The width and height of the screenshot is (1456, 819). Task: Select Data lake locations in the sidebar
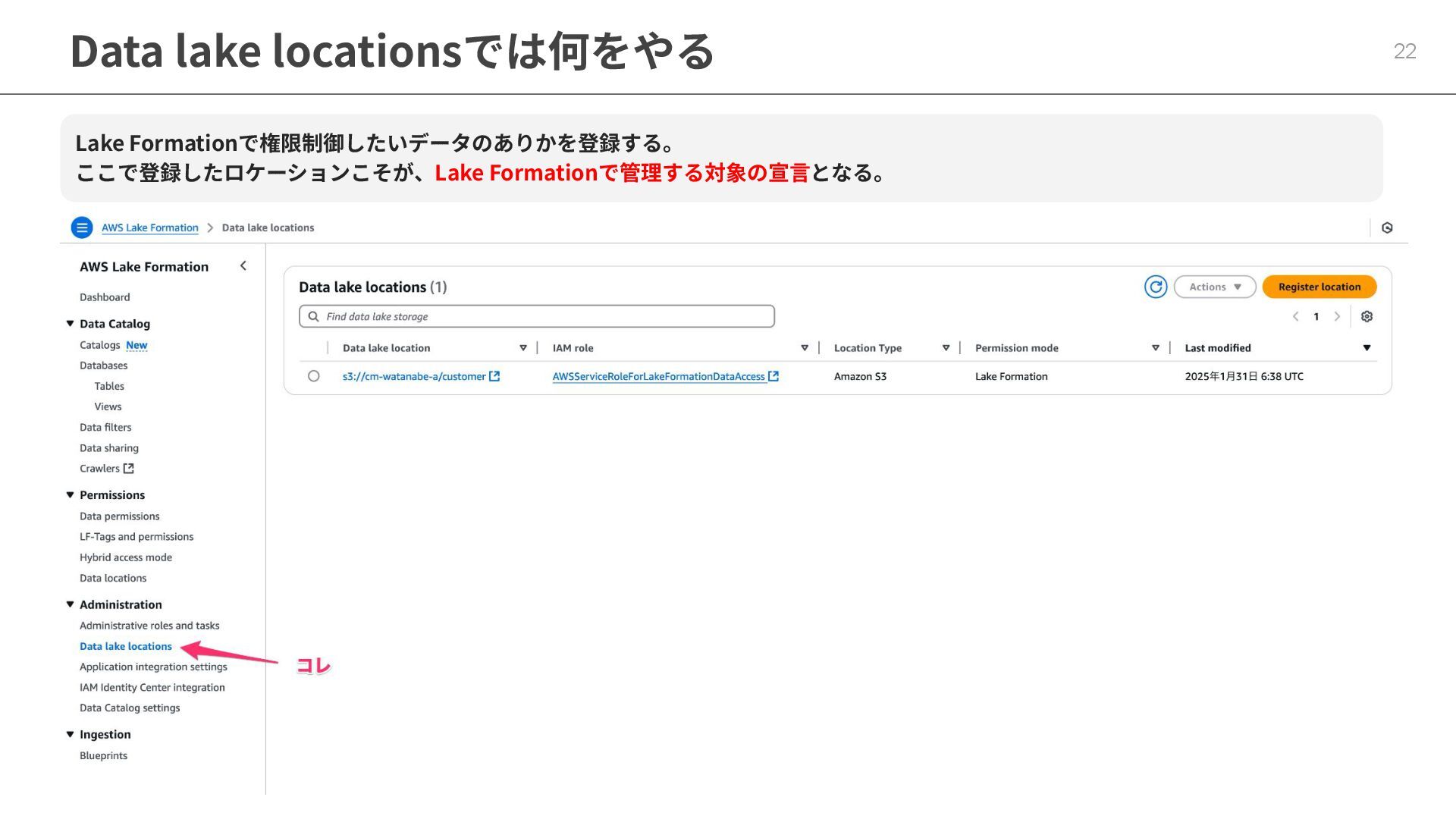[126, 646]
